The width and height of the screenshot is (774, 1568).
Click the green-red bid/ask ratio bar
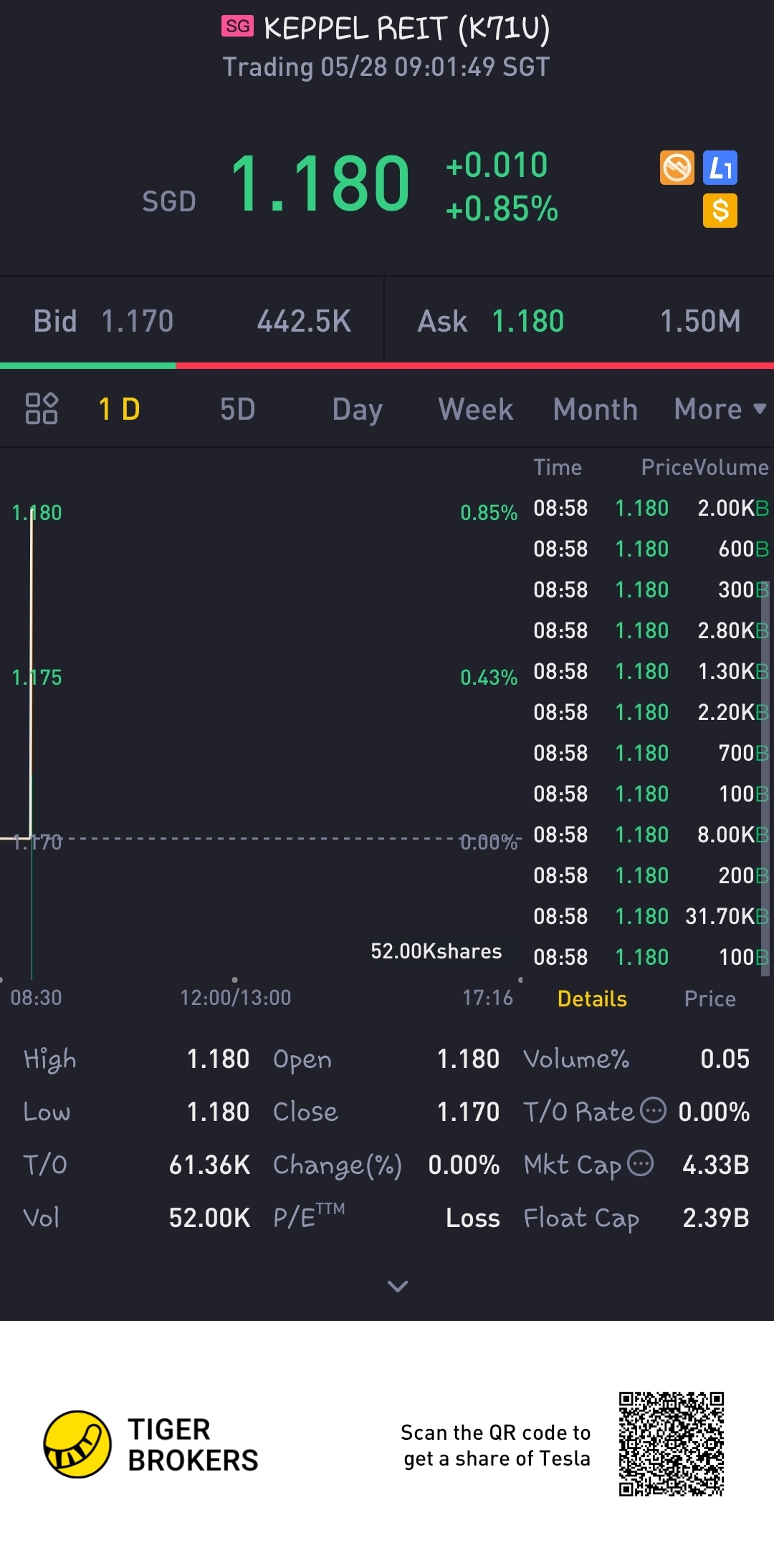pyautogui.click(x=387, y=365)
